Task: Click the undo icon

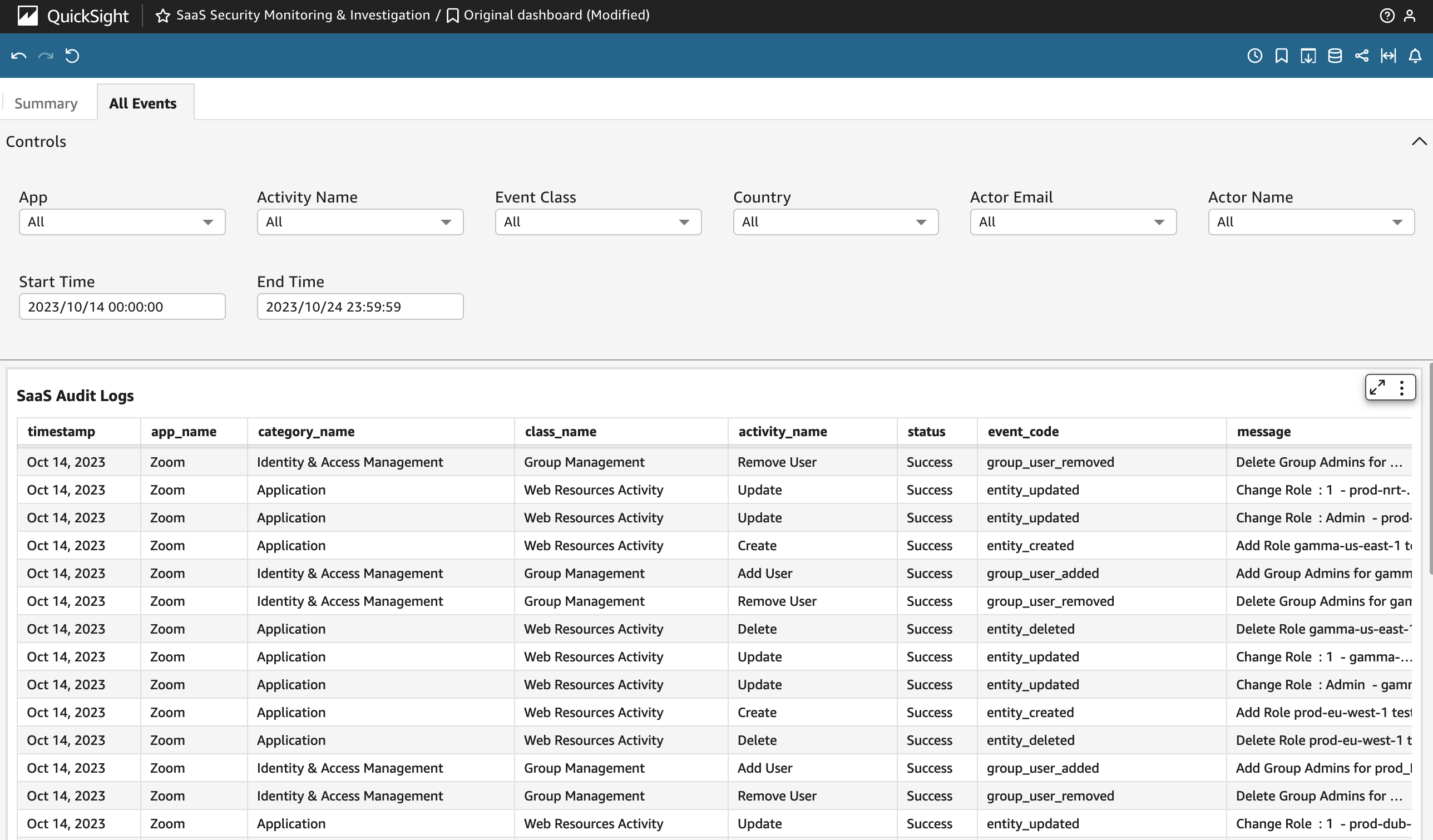Action: point(19,55)
